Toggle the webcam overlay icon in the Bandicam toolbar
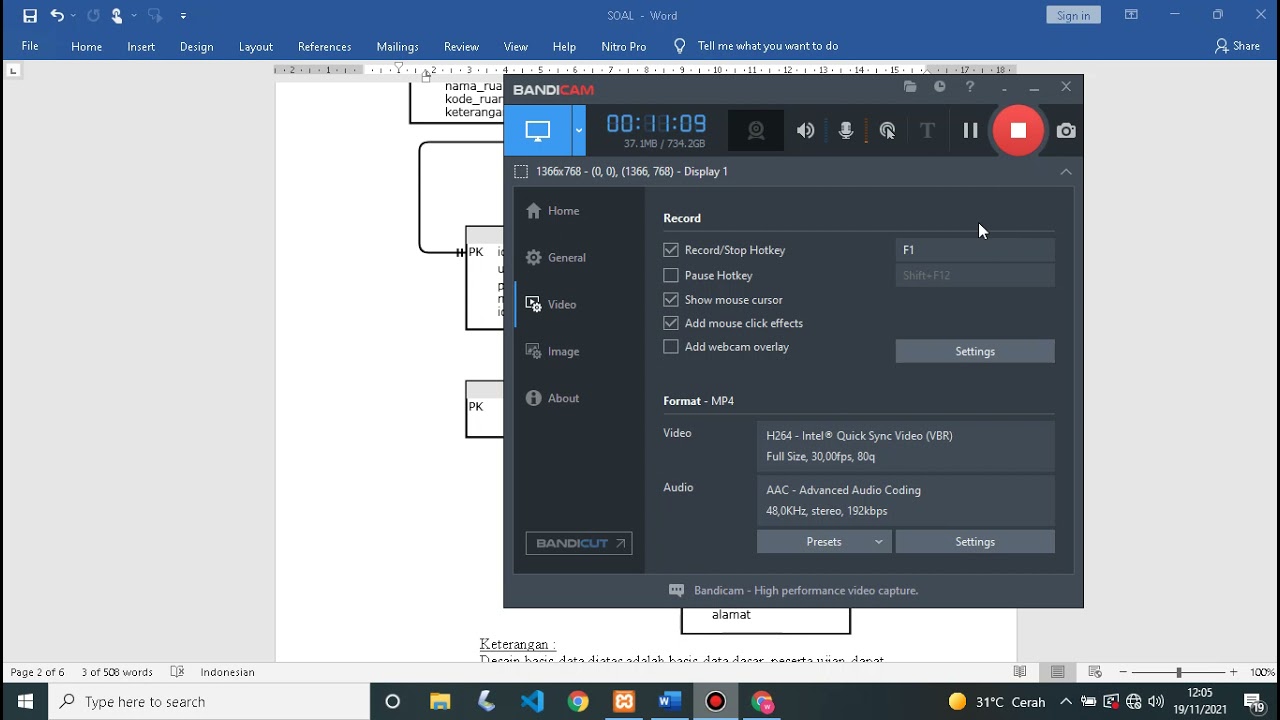 point(756,130)
